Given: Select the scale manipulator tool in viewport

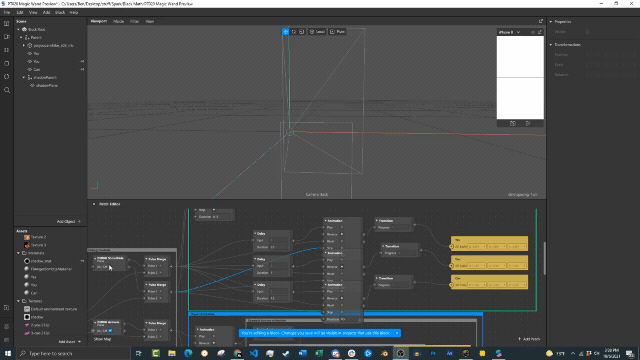Looking at the screenshot, I should pyautogui.click(x=302, y=32).
